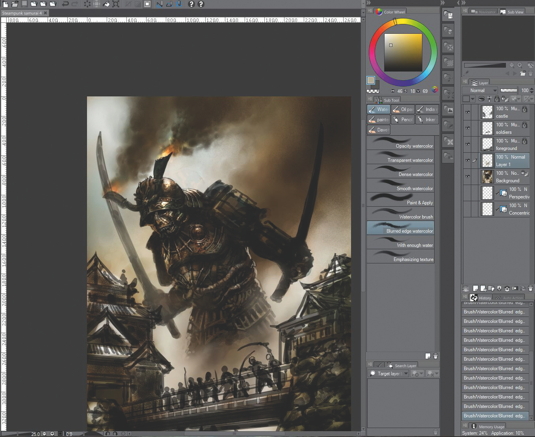Choose the Dense watercolor brush
The image size is (535, 437).
click(401, 171)
